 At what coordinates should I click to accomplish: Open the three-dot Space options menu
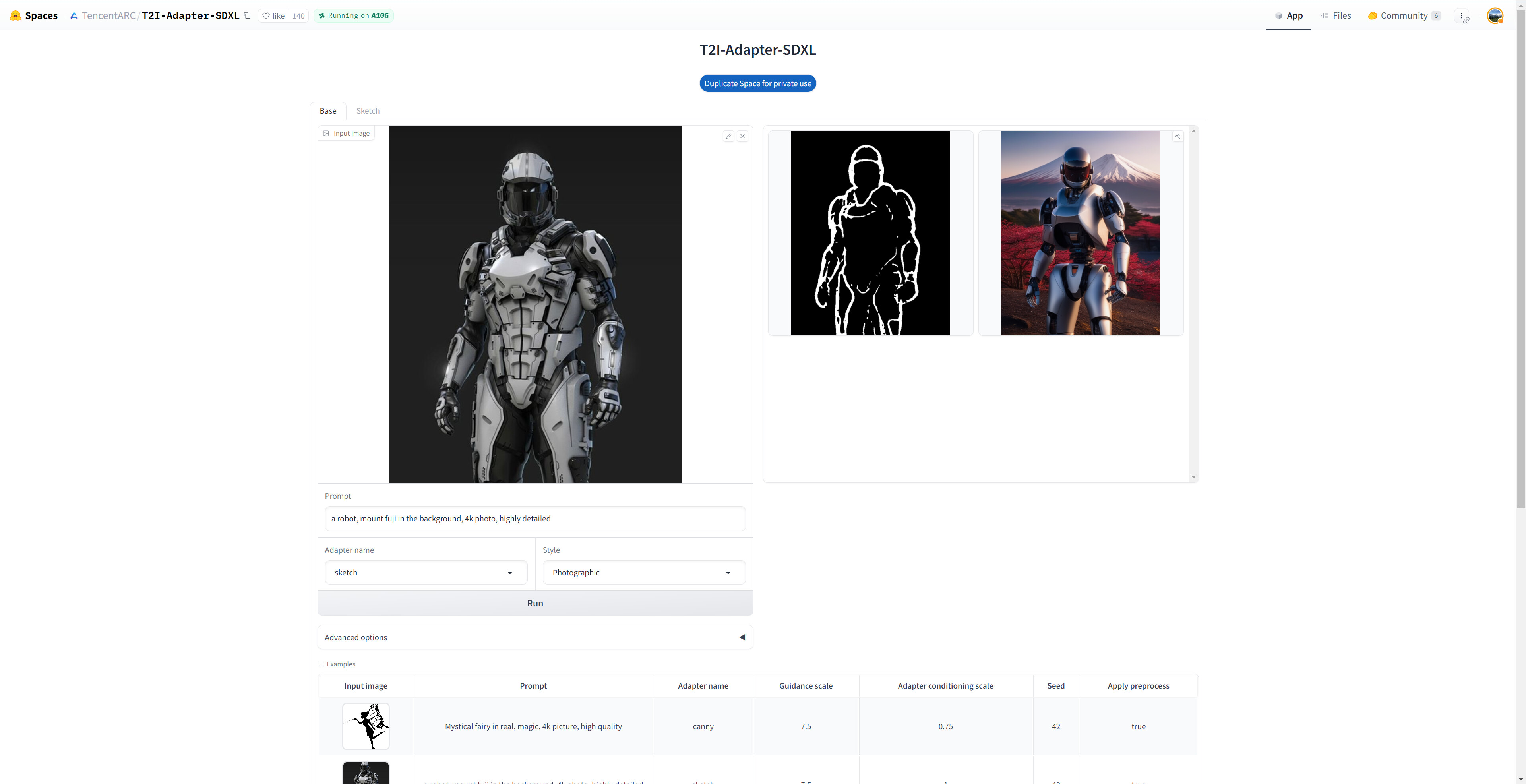[1462, 16]
